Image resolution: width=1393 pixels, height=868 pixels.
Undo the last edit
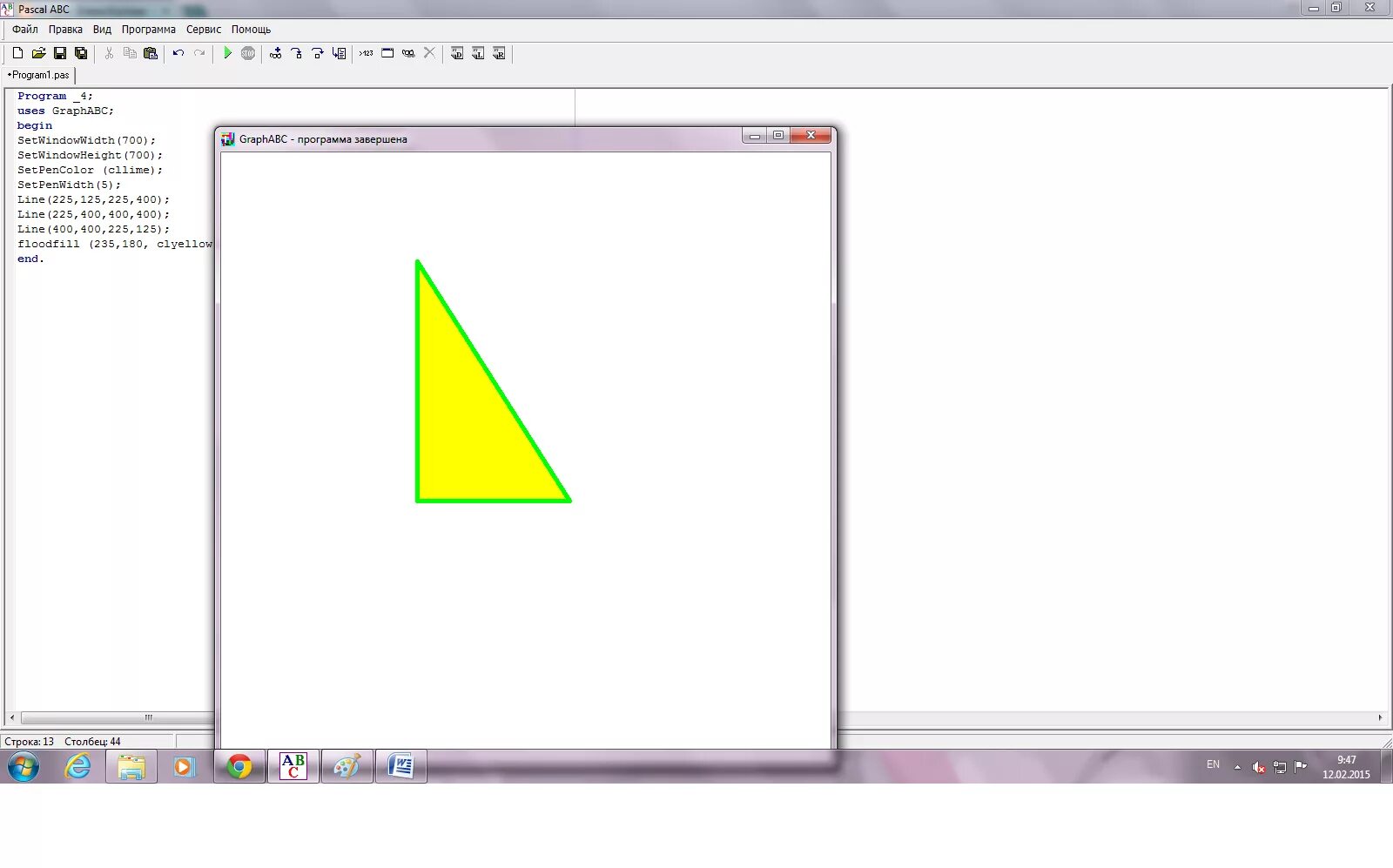(178, 53)
